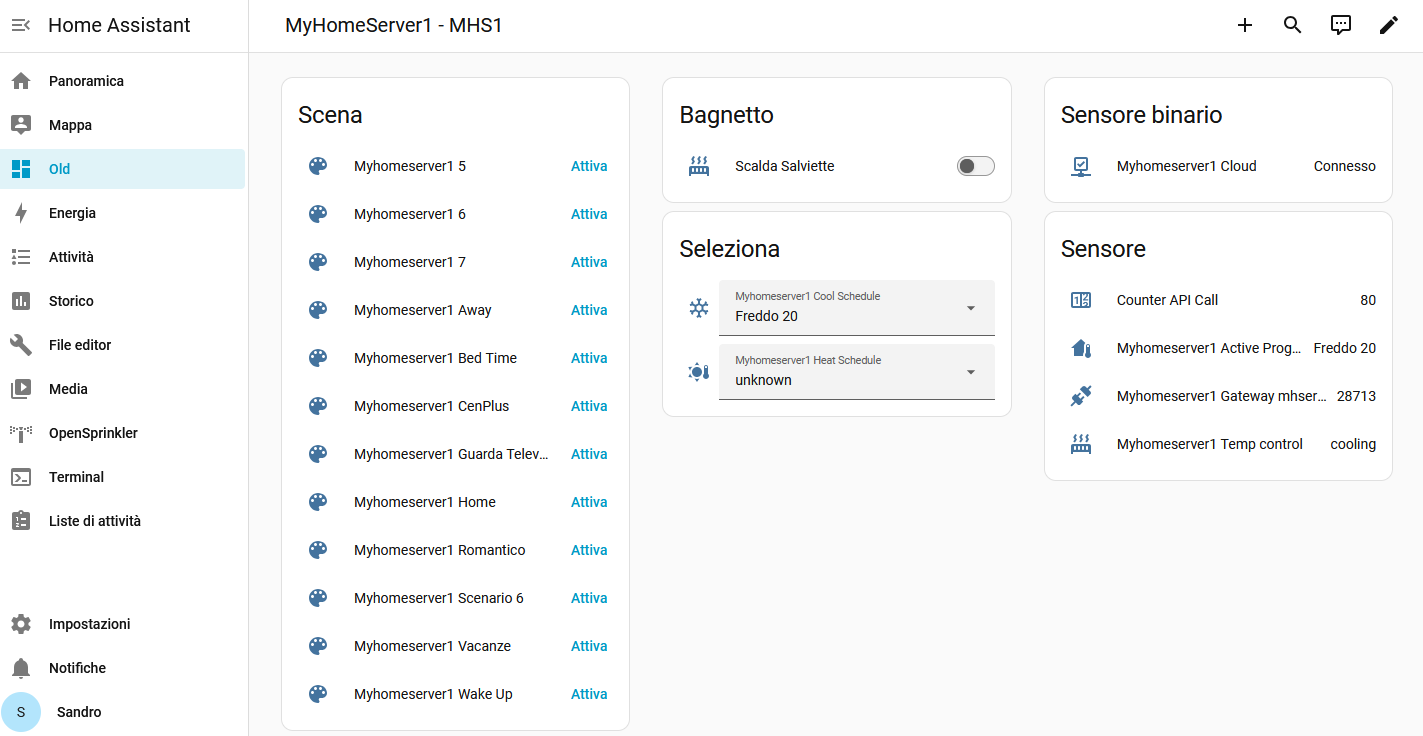Open Notifiche in the sidebar
Viewport: 1423px width, 736px height.
pos(124,668)
